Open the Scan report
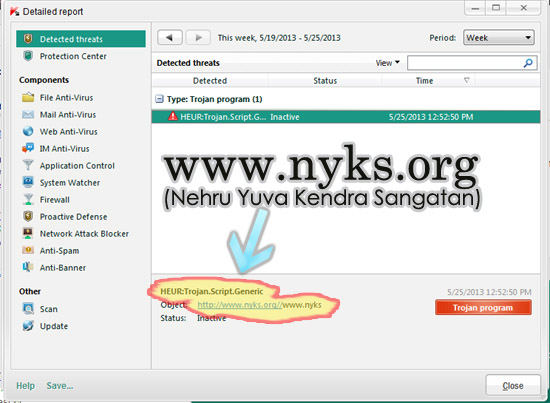550x403 pixels. coord(48,309)
